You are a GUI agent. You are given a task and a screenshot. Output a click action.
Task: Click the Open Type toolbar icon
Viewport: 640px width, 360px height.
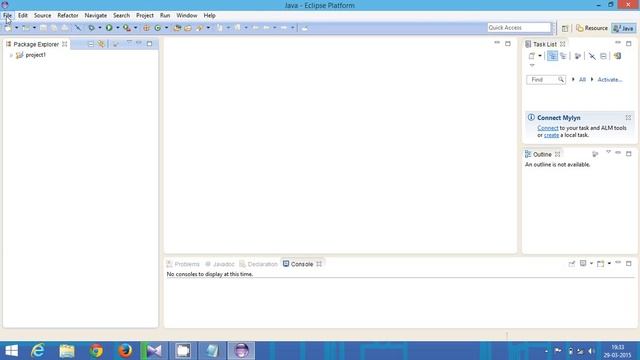tap(177, 28)
